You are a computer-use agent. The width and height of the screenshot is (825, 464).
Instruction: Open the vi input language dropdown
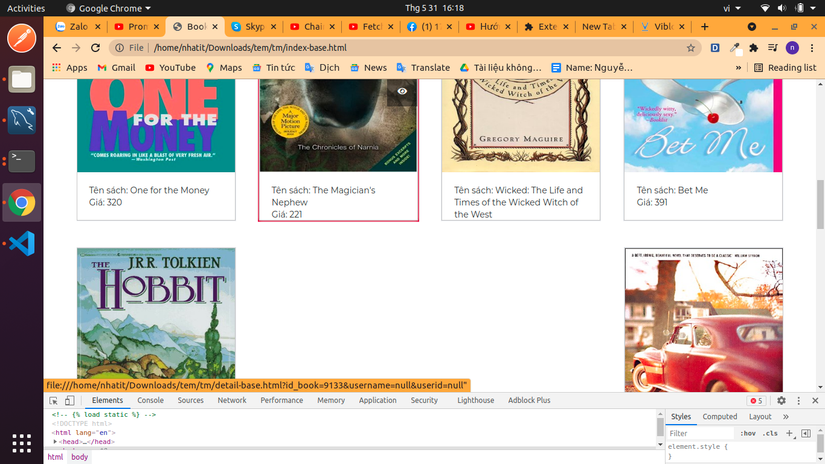click(732, 8)
